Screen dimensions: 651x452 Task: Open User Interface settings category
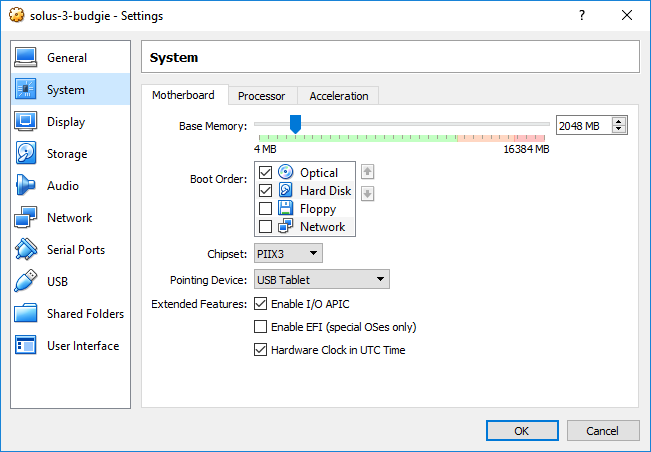pyautogui.click(x=71, y=345)
